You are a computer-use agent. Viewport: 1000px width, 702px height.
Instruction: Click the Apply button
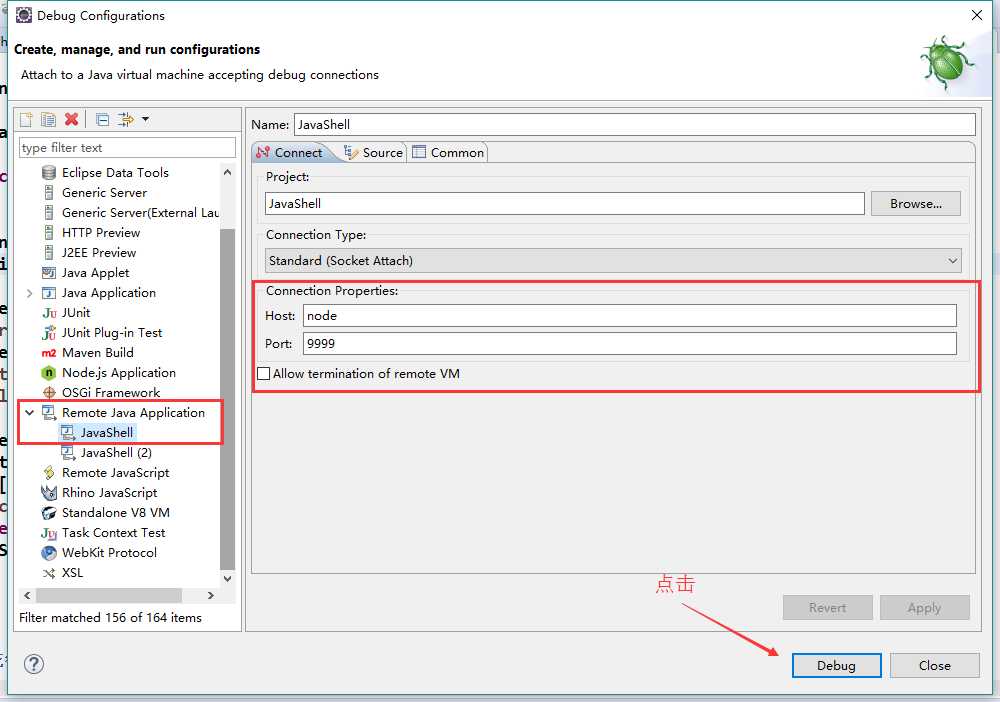[925, 608]
